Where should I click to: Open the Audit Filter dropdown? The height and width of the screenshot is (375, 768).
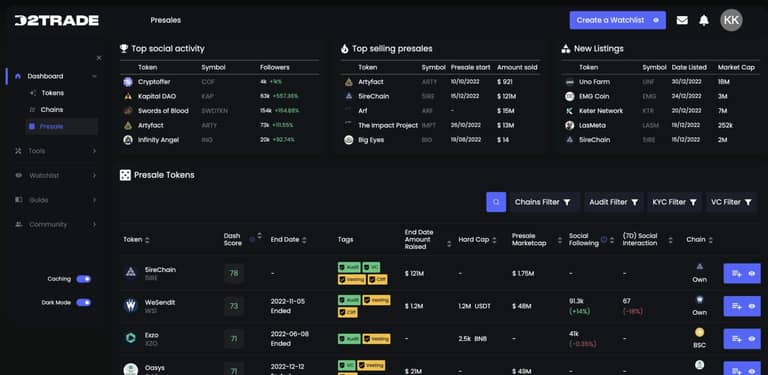point(613,202)
